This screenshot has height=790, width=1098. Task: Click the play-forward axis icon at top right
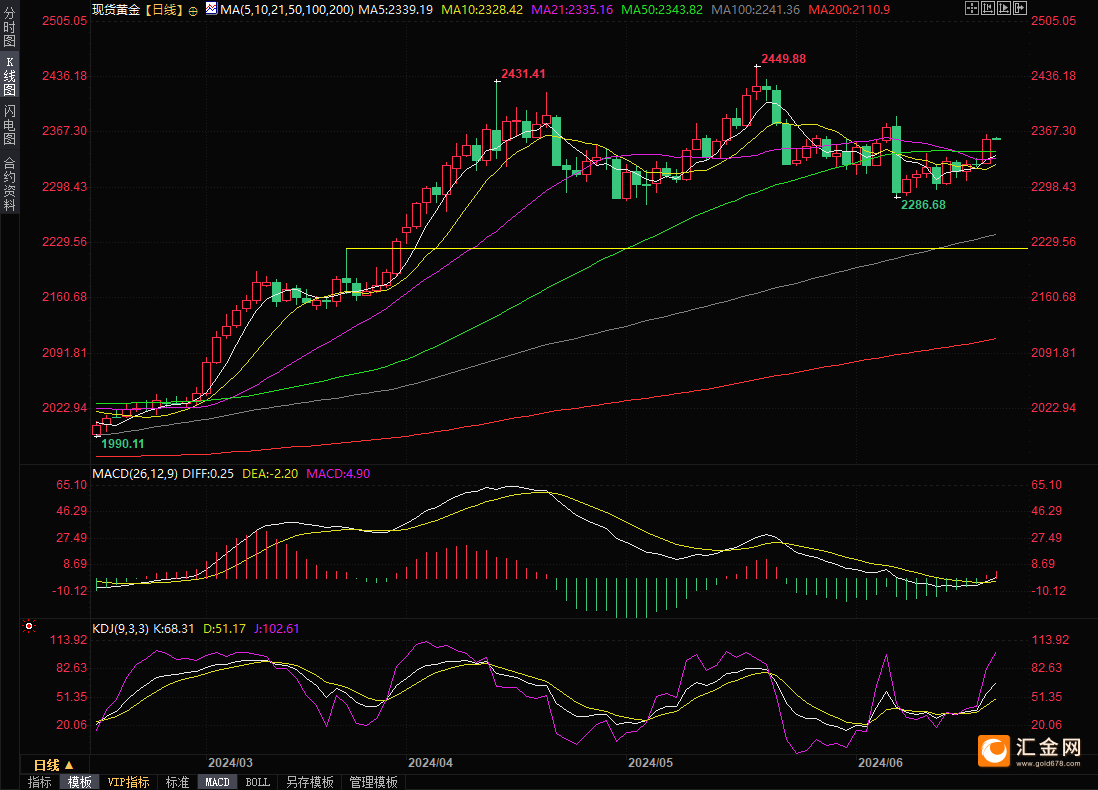click(x=1004, y=8)
